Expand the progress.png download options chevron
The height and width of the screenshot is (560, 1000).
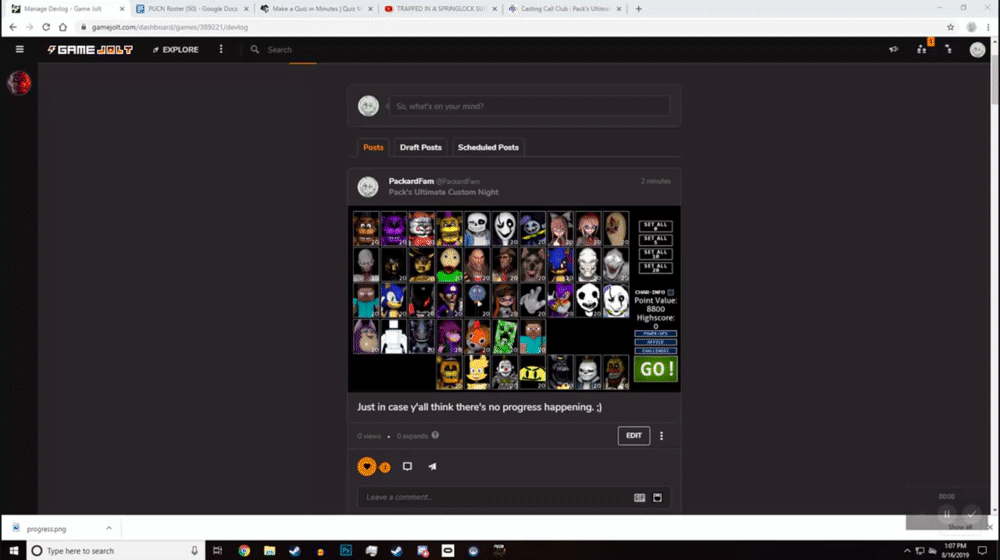tap(109, 528)
